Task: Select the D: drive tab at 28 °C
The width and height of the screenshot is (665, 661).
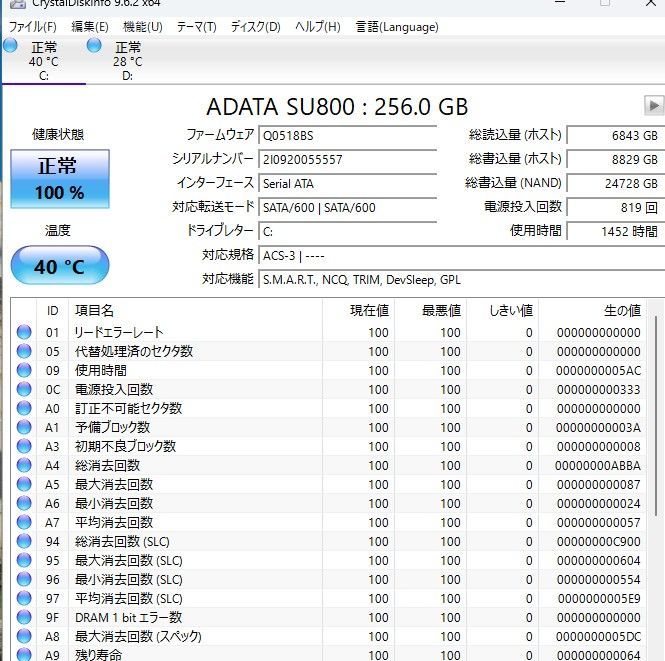Action: click(127, 61)
